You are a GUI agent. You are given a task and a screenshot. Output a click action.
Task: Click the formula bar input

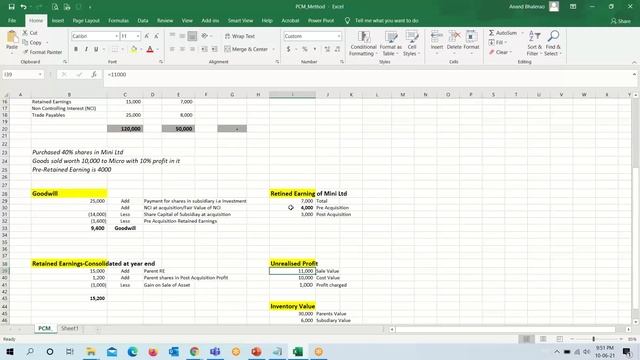coord(367,75)
